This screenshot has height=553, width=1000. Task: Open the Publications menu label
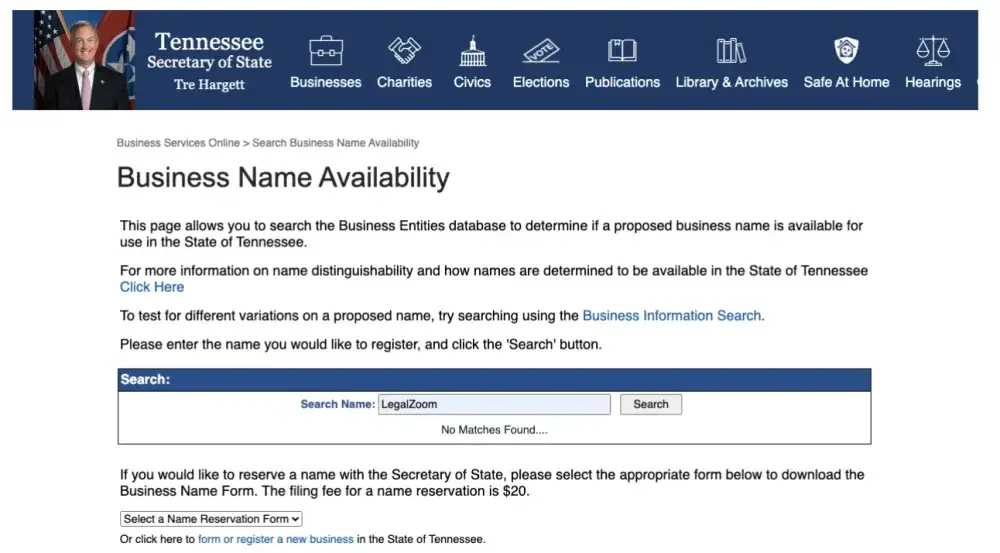point(622,82)
